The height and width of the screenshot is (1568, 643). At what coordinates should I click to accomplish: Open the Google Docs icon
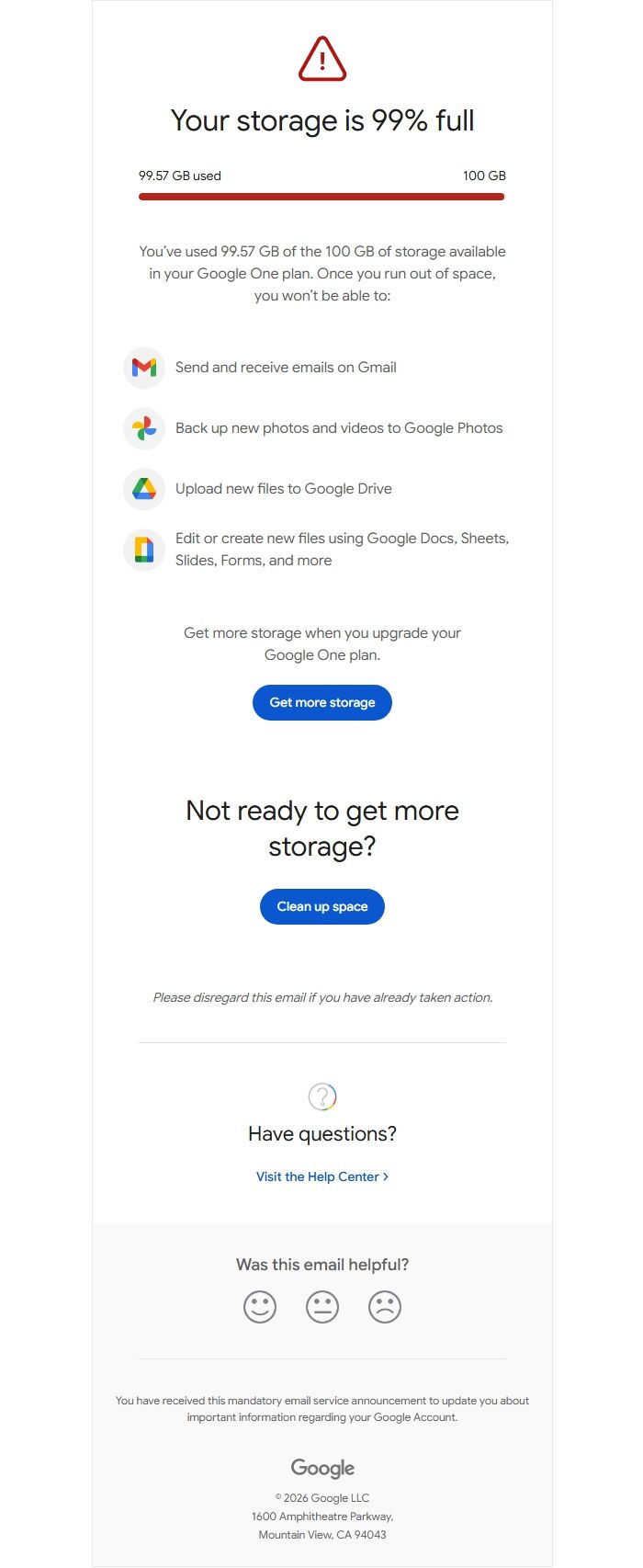tap(144, 550)
